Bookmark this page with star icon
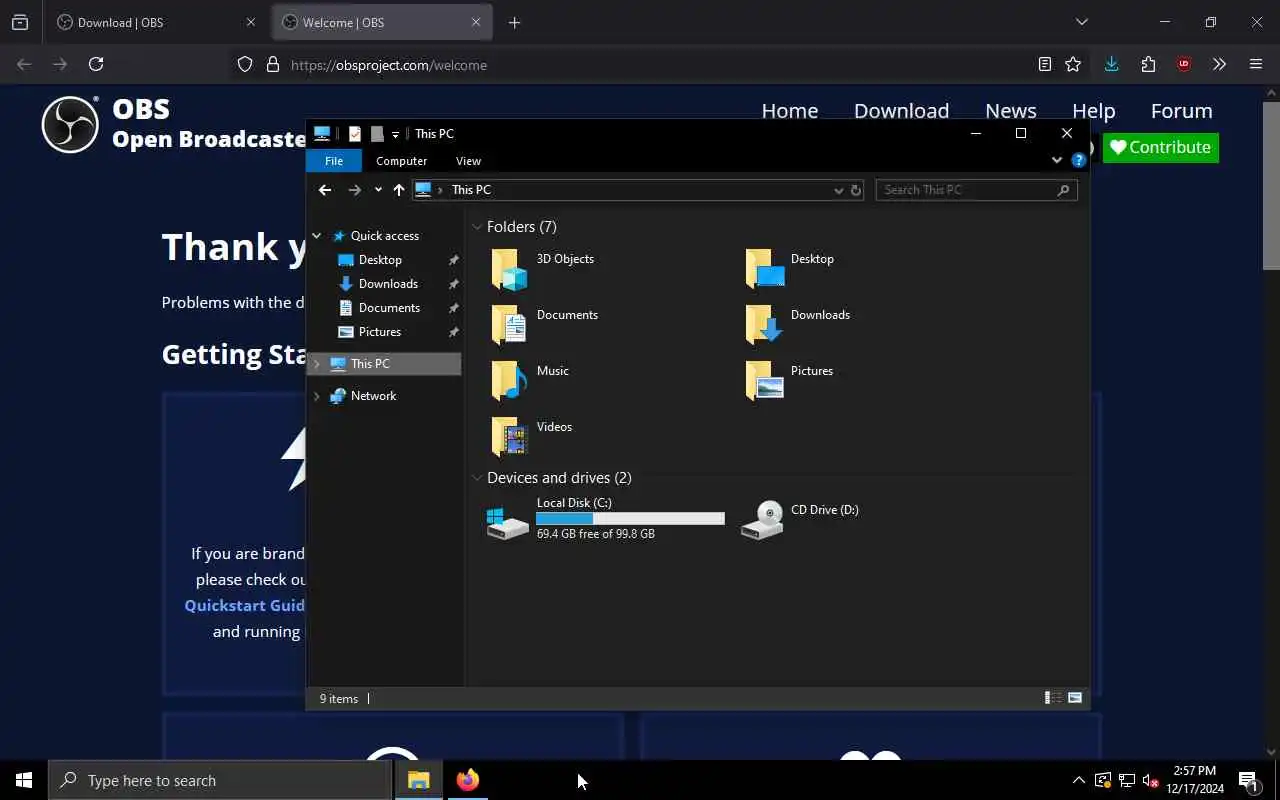This screenshot has width=1280, height=800. pyautogui.click(x=1073, y=64)
